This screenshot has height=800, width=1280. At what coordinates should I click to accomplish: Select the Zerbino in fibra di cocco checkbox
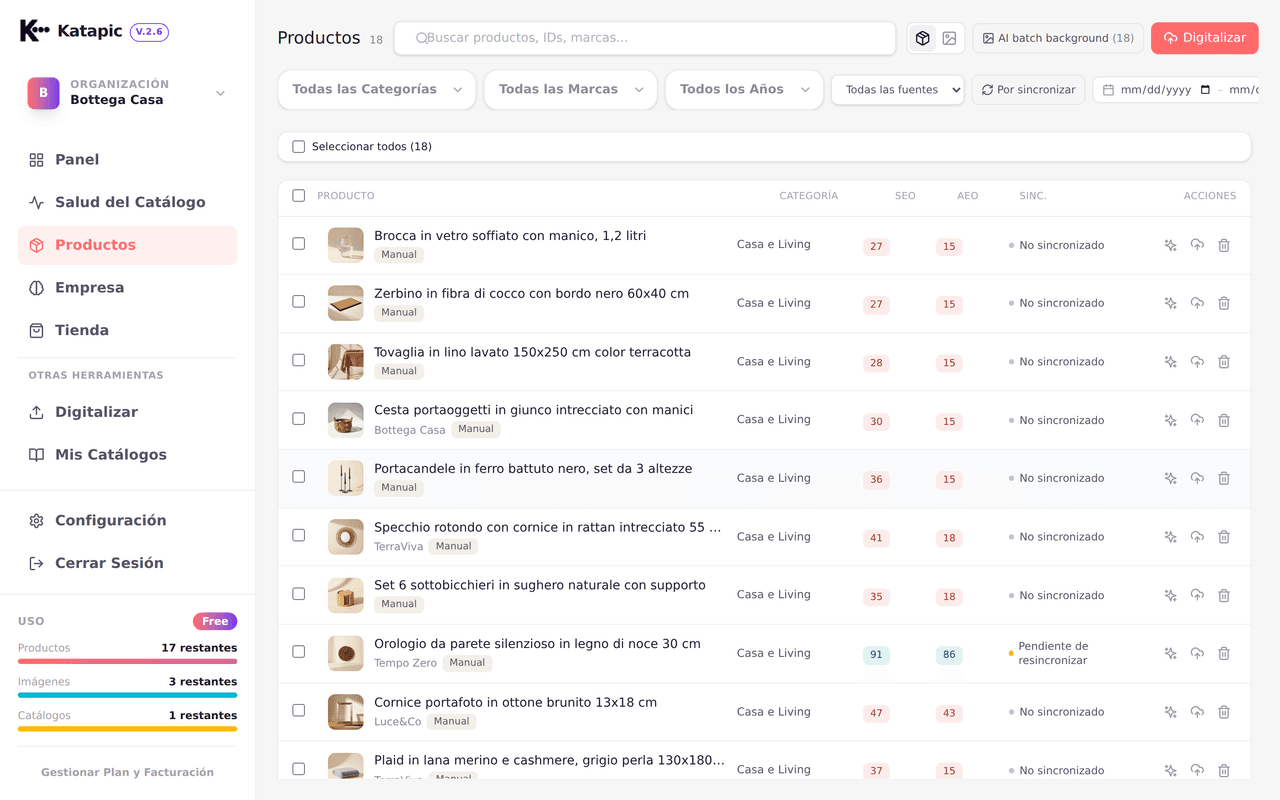[298, 301]
